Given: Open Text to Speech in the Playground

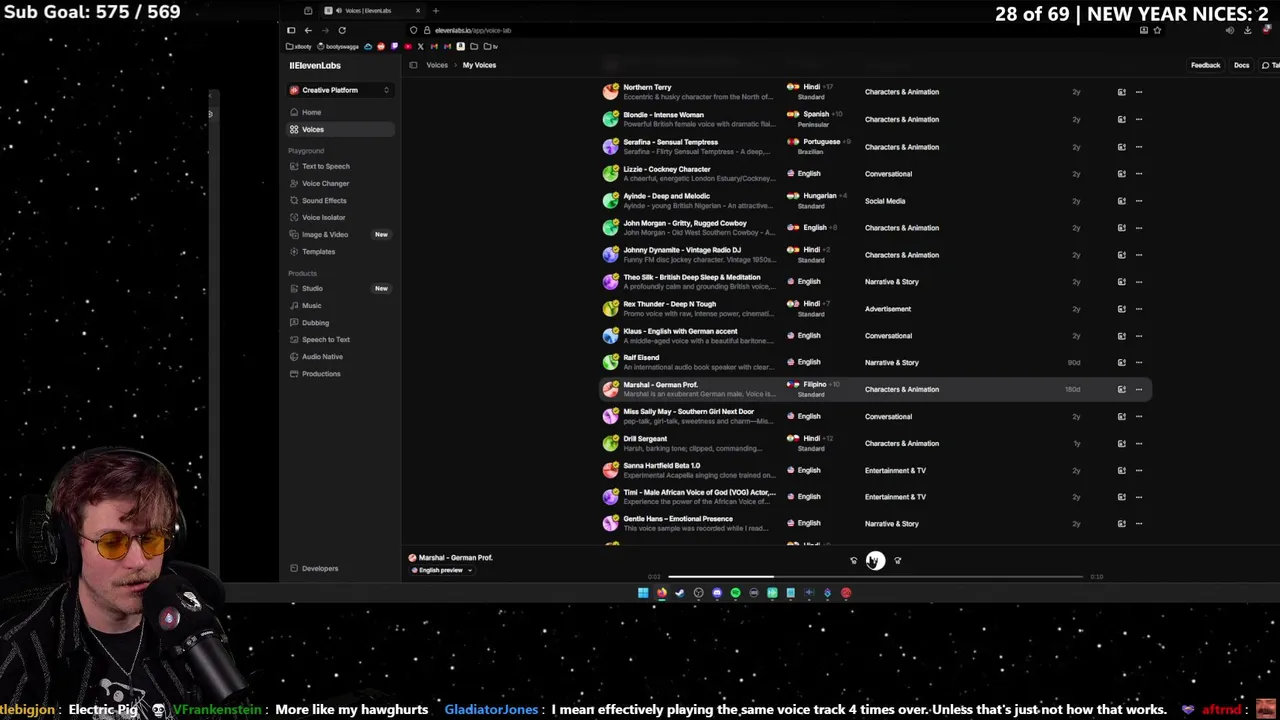Looking at the screenshot, I should tap(340, 166).
